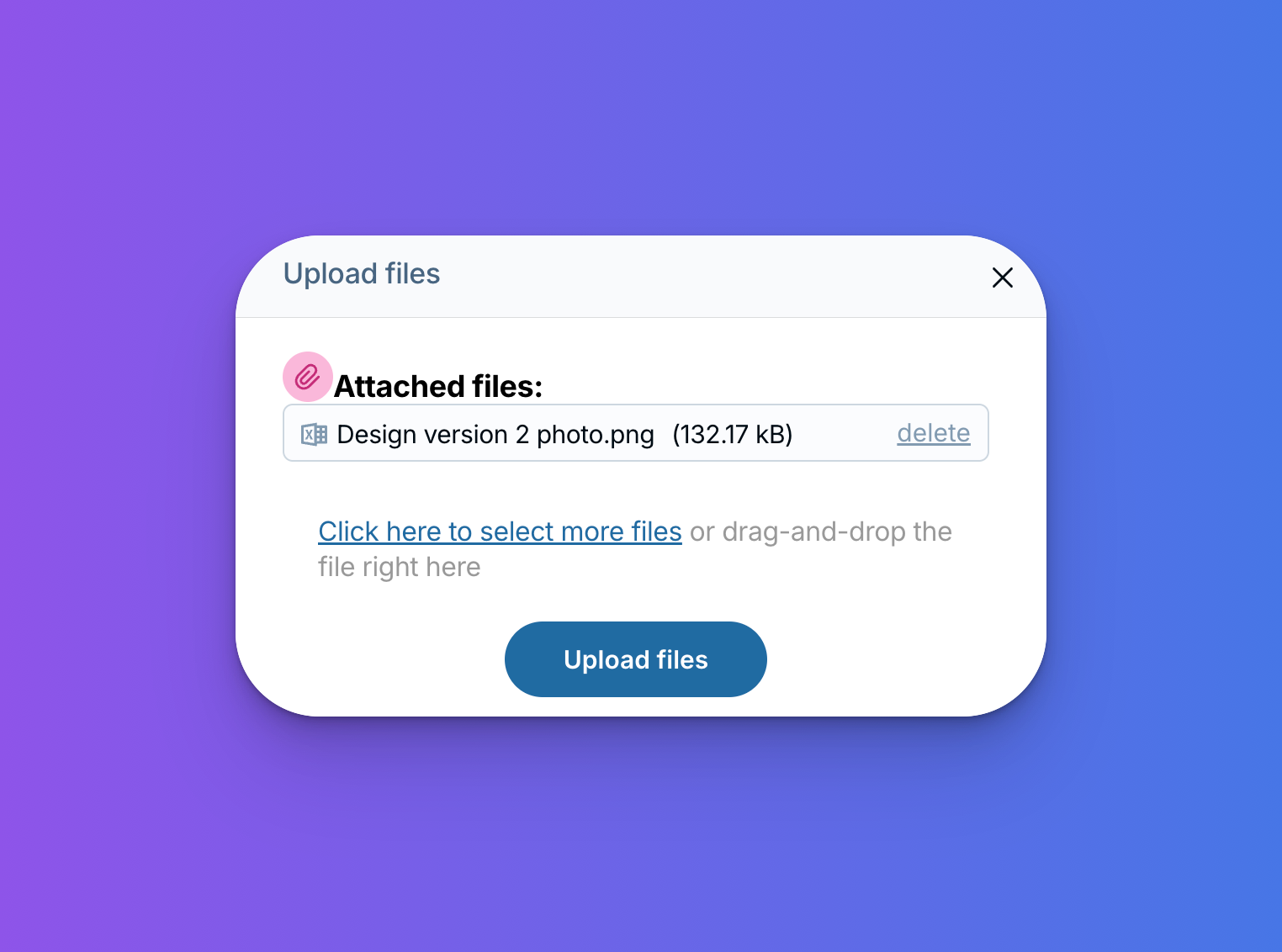Click the 'Upload files' dialog title text
Viewport: 1282px width, 952px height.
pos(362,274)
